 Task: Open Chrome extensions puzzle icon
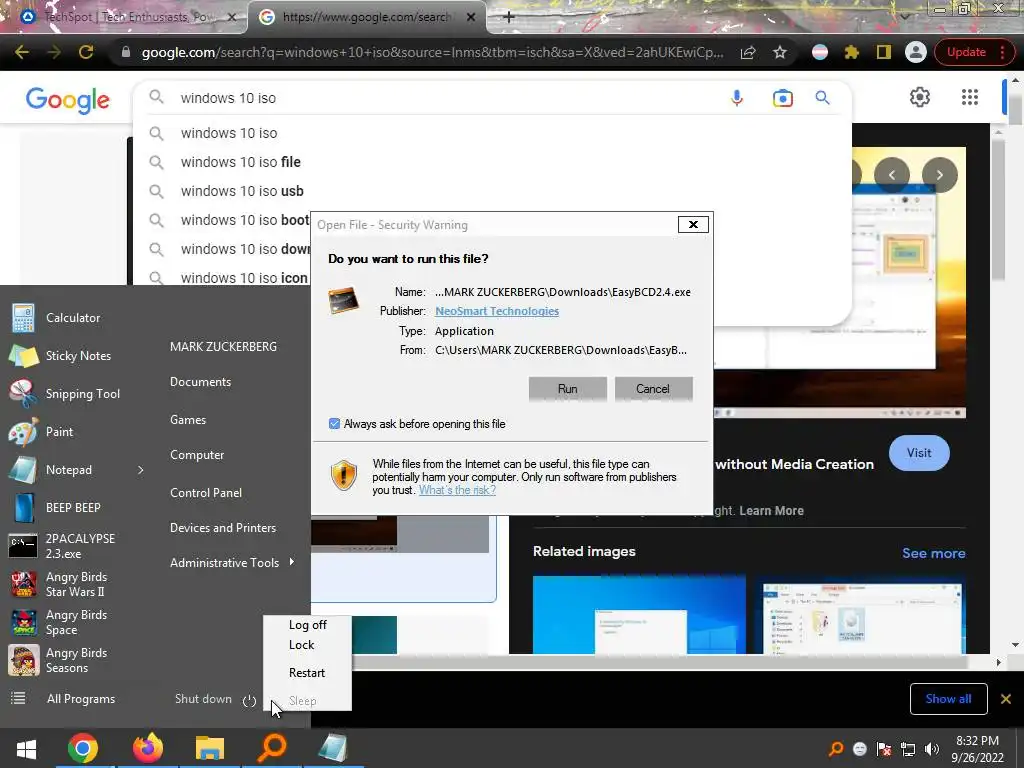pyautogui.click(x=852, y=52)
